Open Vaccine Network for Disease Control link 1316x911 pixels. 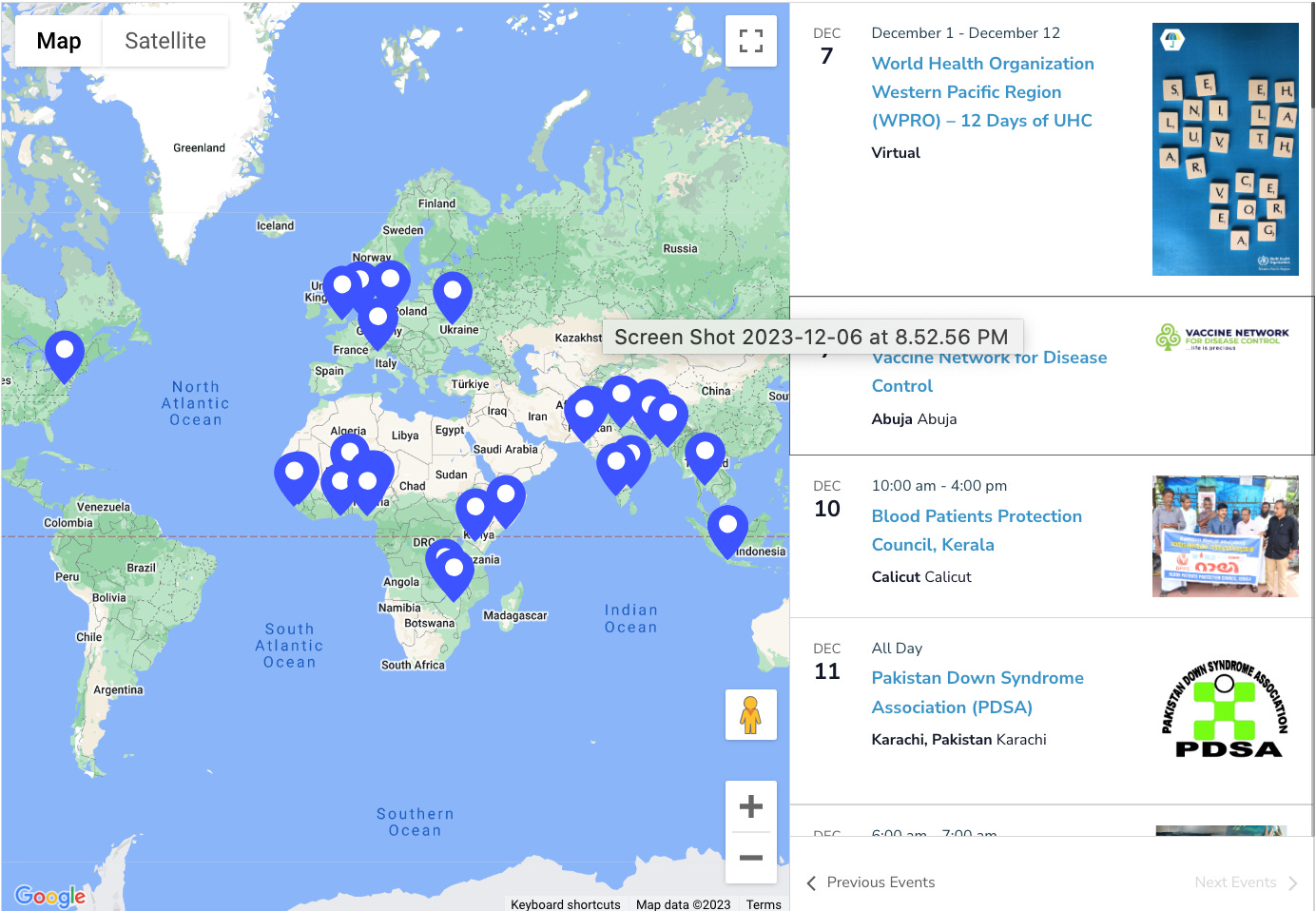(x=989, y=372)
